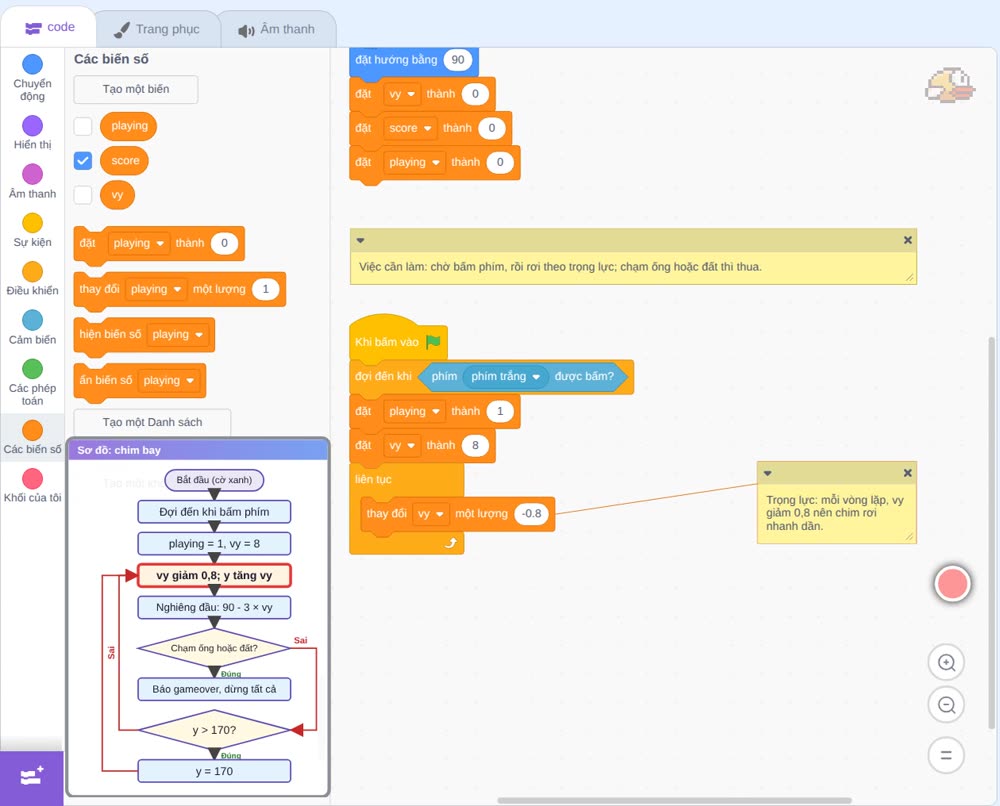Close the 'Việc cần làm' comment

(x=908, y=240)
